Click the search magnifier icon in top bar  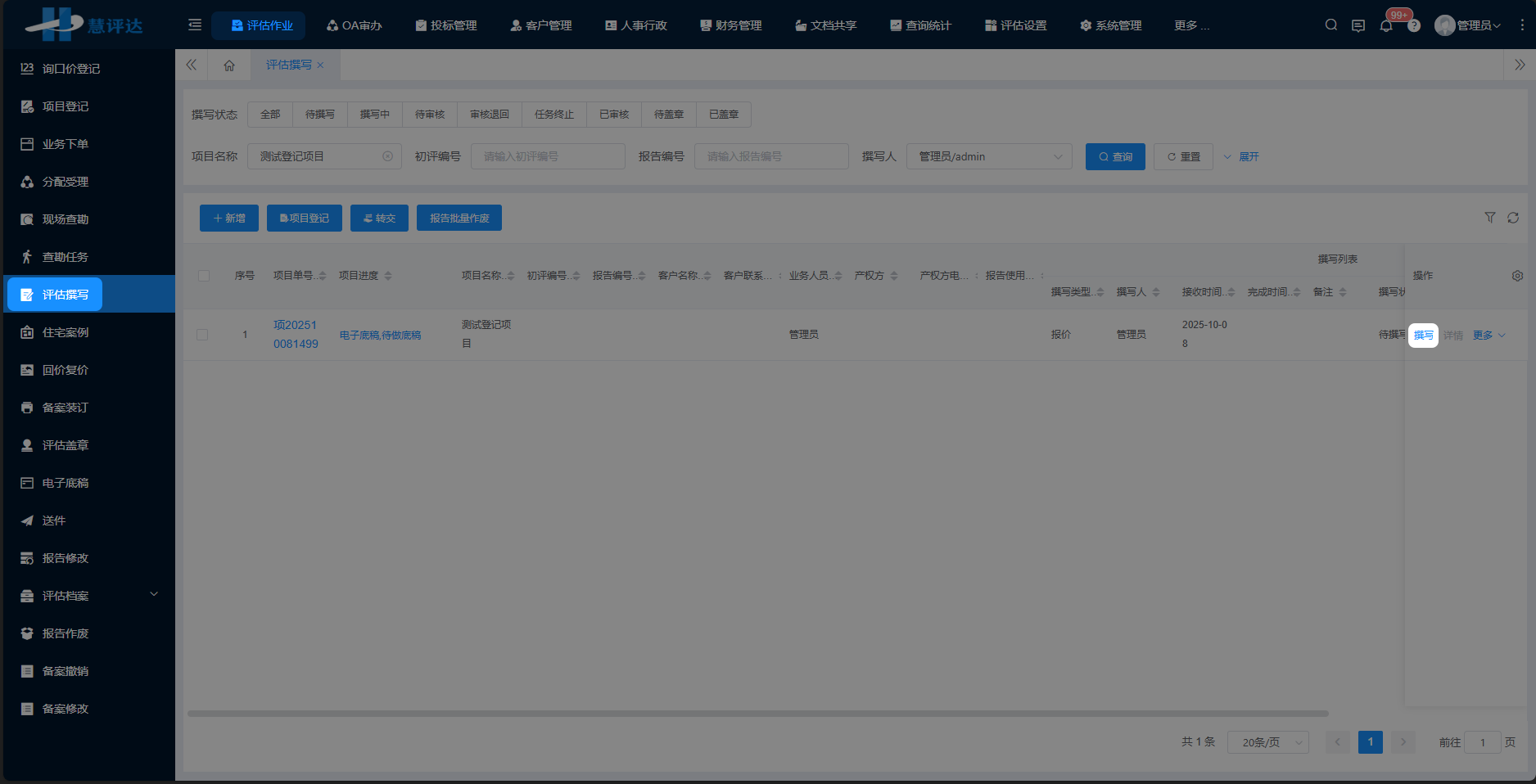(1331, 25)
